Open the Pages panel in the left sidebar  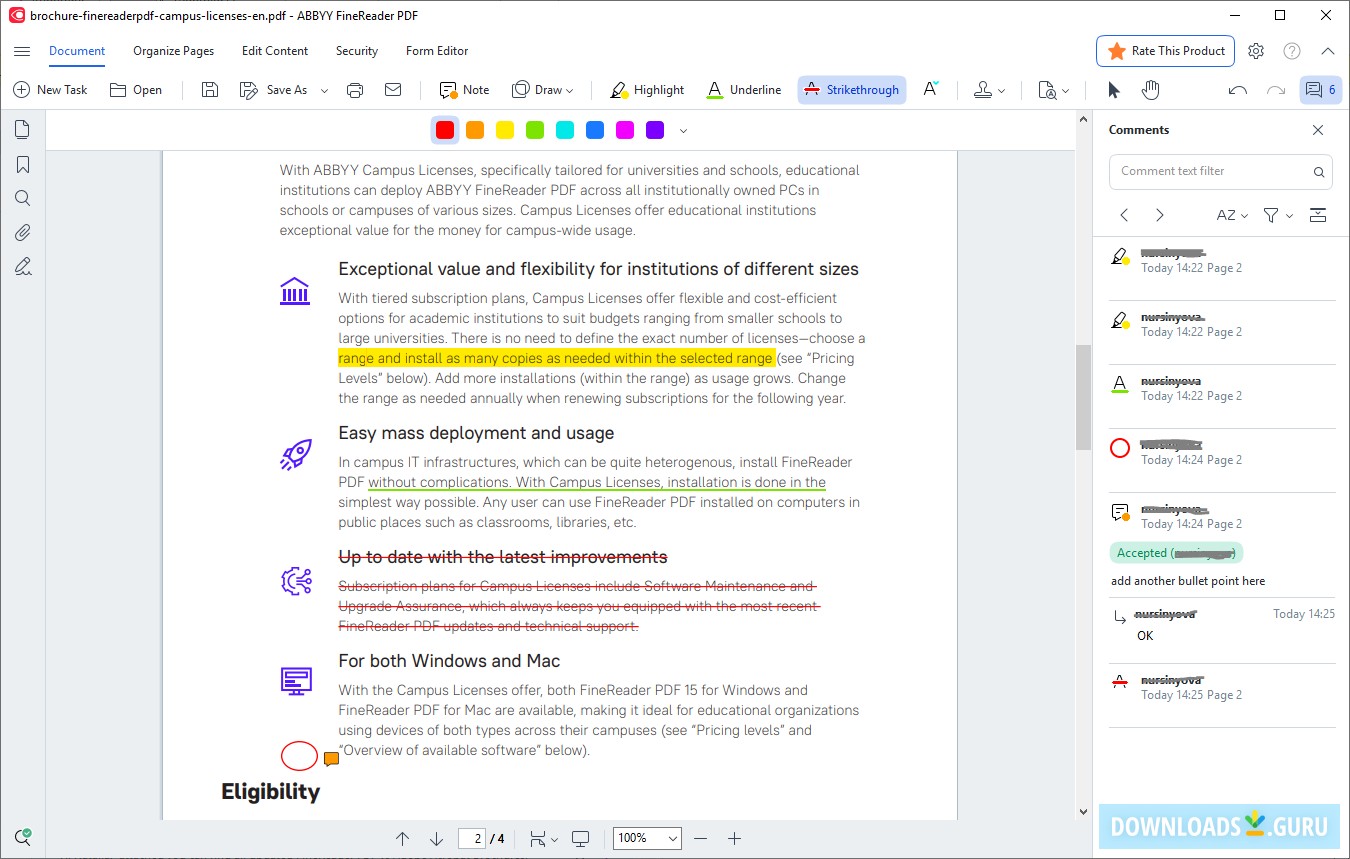click(22, 129)
